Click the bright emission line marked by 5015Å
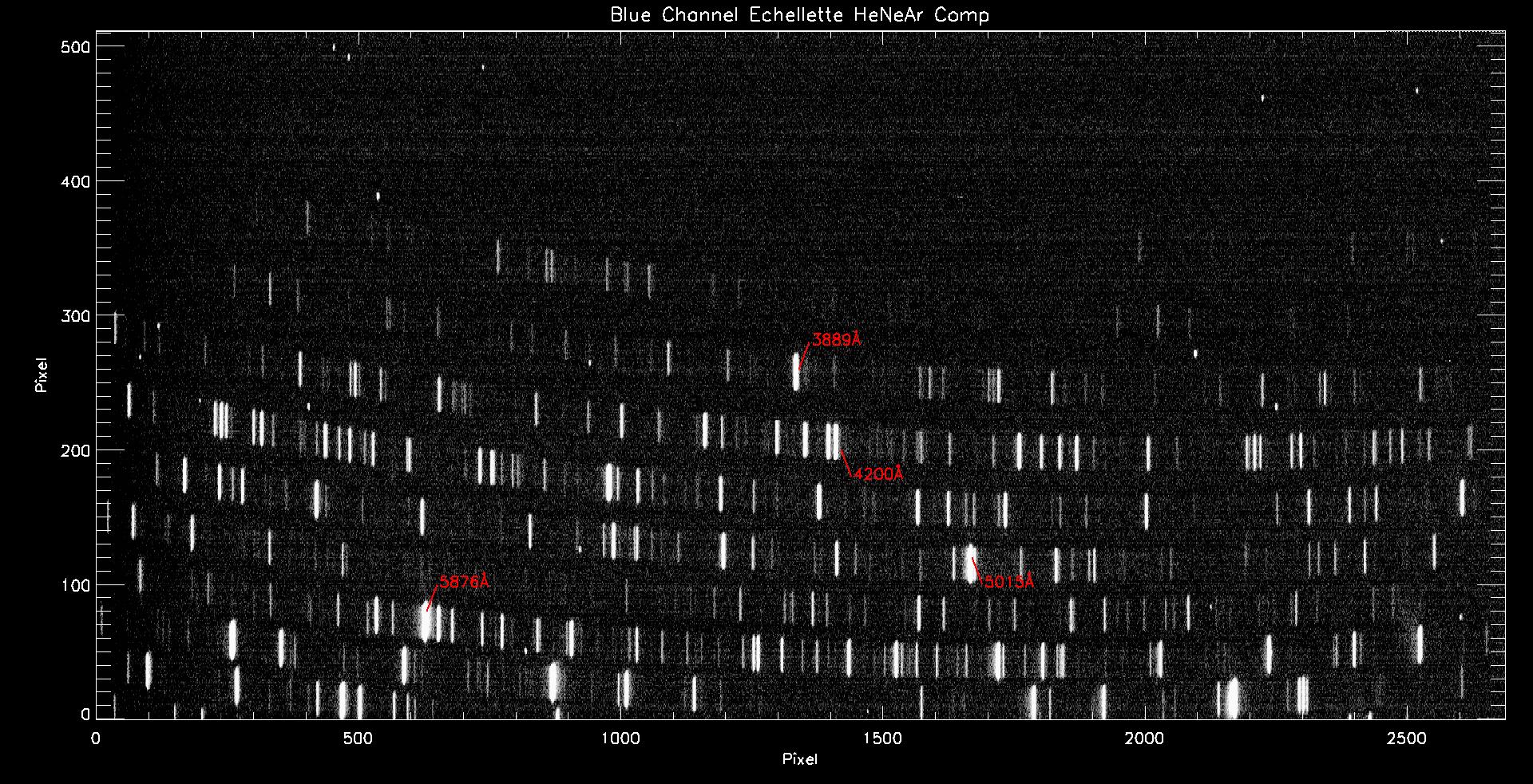Viewport: 1533px width, 784px height. click(x=970, y=563)
